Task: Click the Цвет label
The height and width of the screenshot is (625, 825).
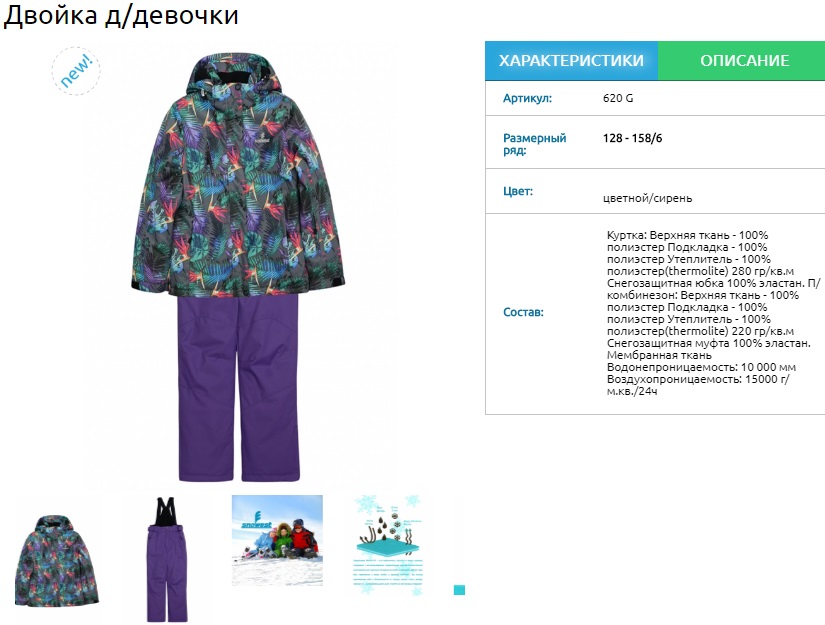Action: pyautogui.click(x=518, y=191)
